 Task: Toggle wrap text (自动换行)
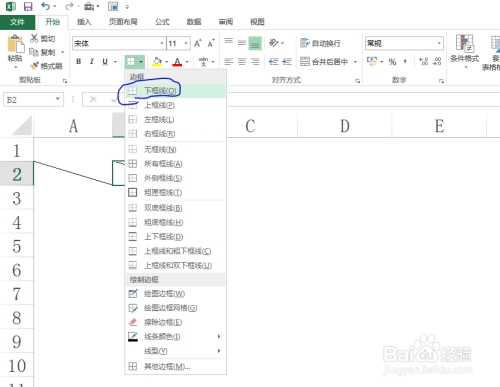320,43
